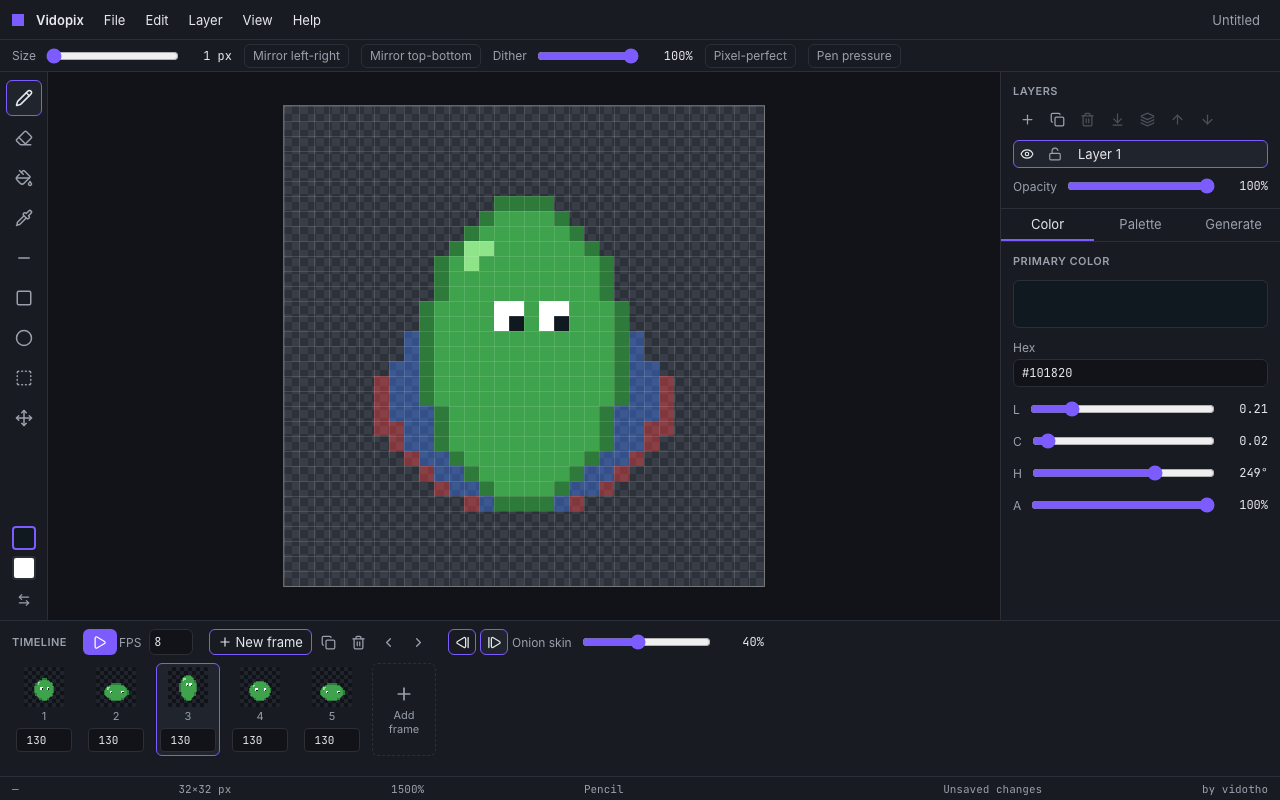Enable Pen pressure
This screenshot has width=1280, height=800.
click(x=854, y=56)
